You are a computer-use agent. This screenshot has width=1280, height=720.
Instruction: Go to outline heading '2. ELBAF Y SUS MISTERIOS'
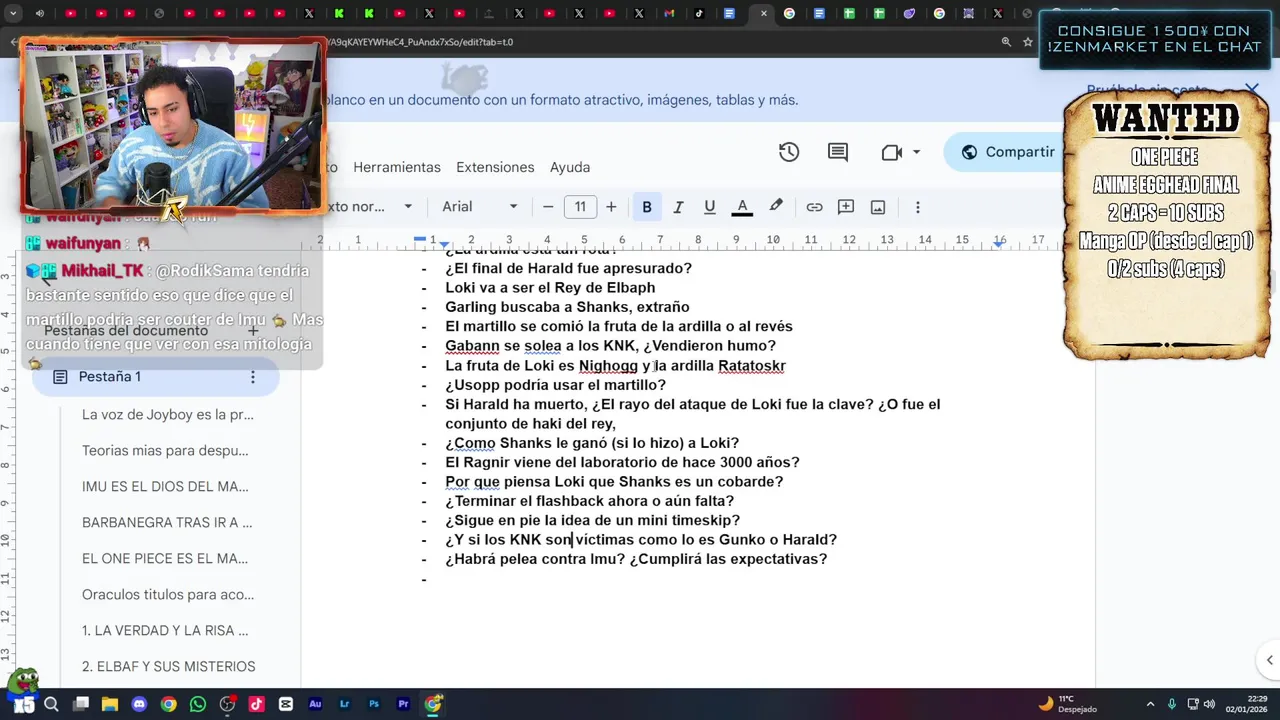pos(169,666)
